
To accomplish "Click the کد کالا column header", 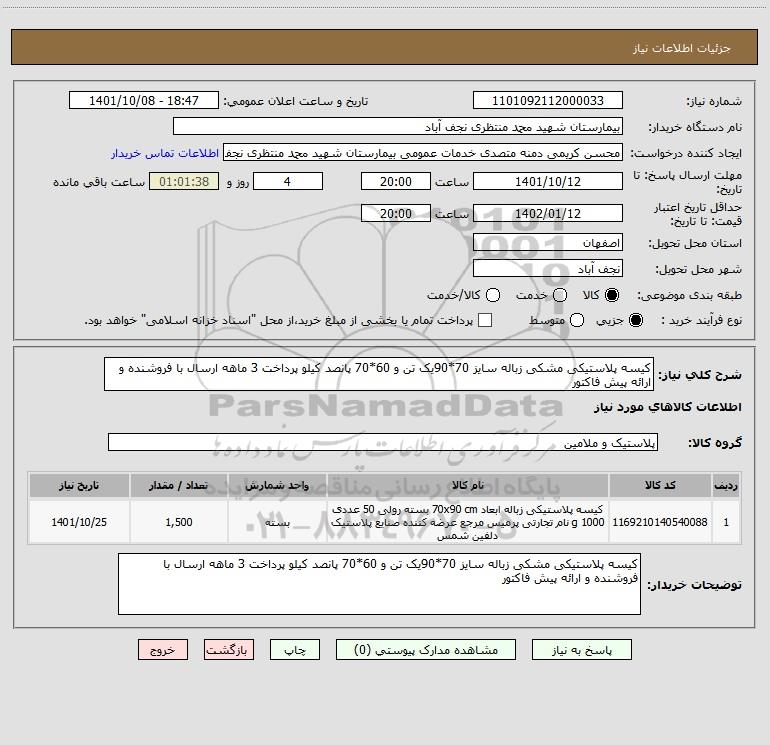I will click(x=660, y=485).
